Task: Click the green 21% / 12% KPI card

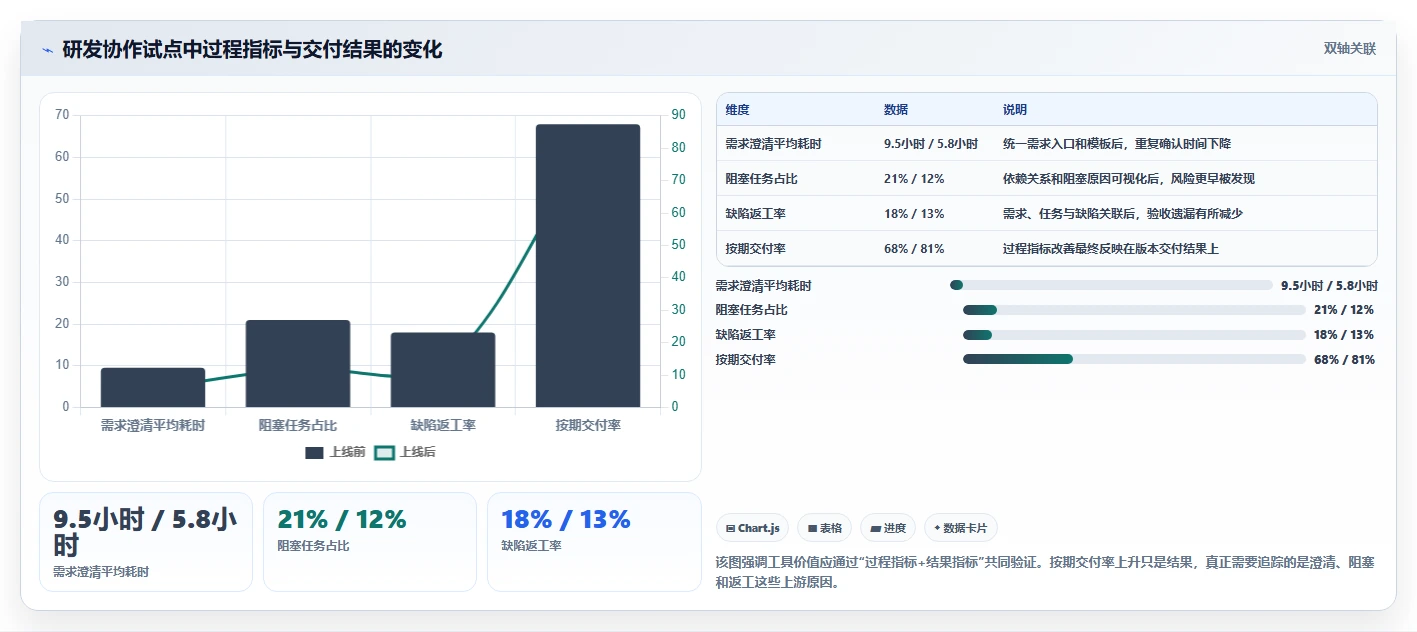Action: [370, 542]
